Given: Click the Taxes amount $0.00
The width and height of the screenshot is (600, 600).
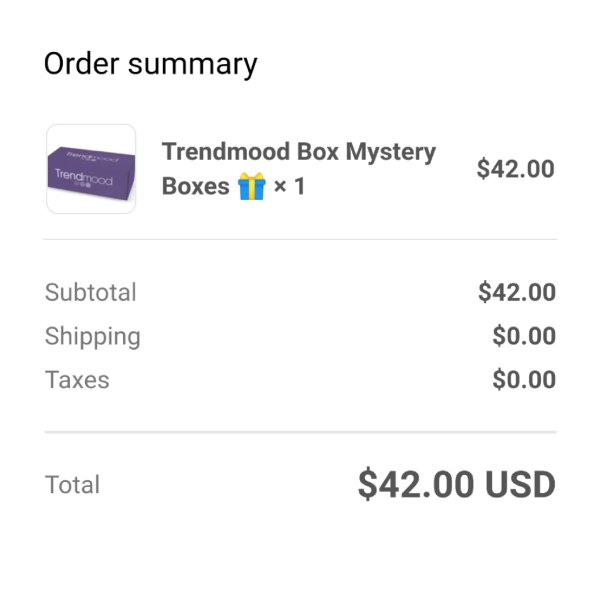Looking at the screenshot, I should click(x=524, y=380).
